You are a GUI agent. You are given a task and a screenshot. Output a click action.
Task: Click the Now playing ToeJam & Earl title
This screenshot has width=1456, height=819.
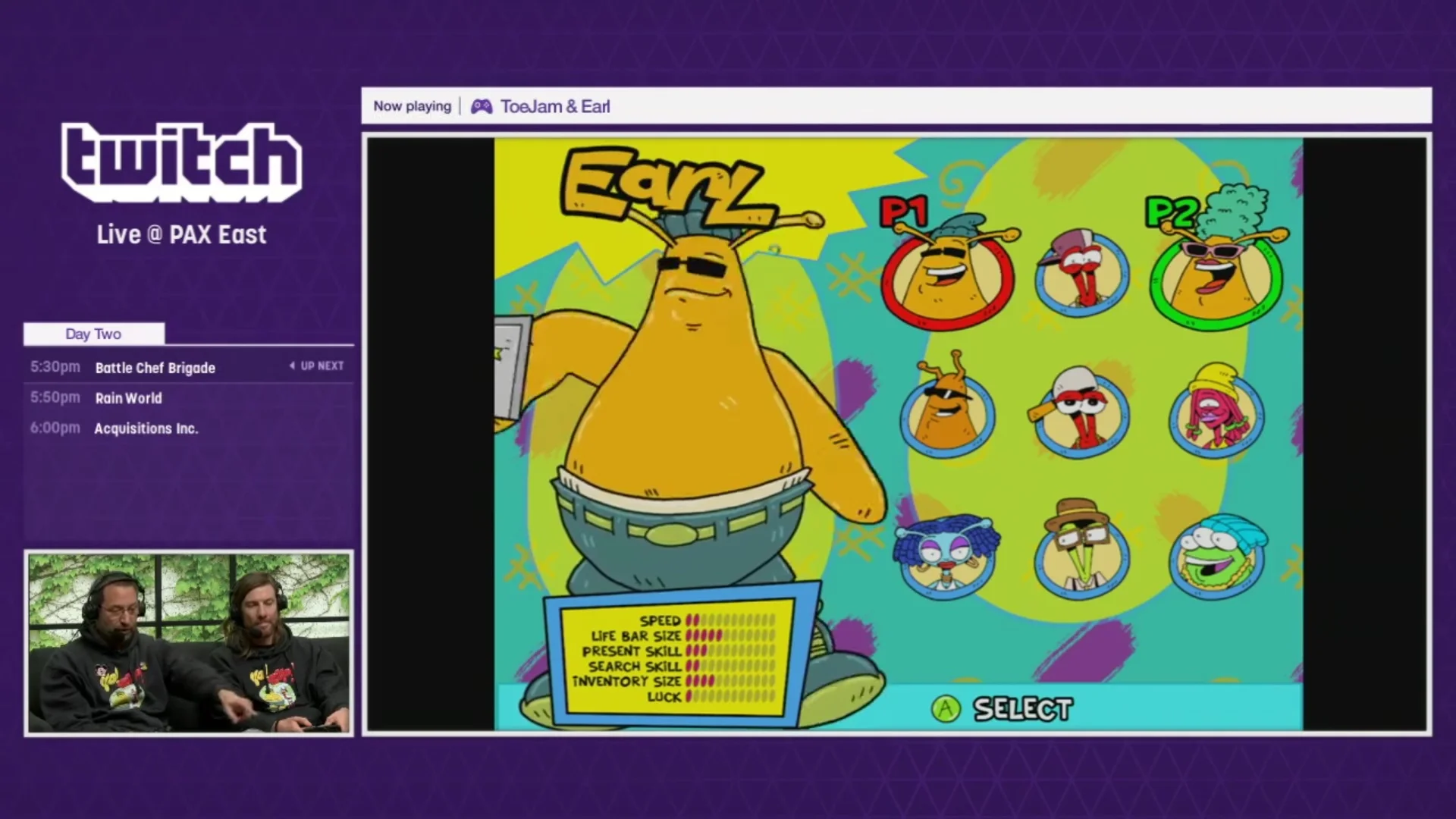click(555, 106)
